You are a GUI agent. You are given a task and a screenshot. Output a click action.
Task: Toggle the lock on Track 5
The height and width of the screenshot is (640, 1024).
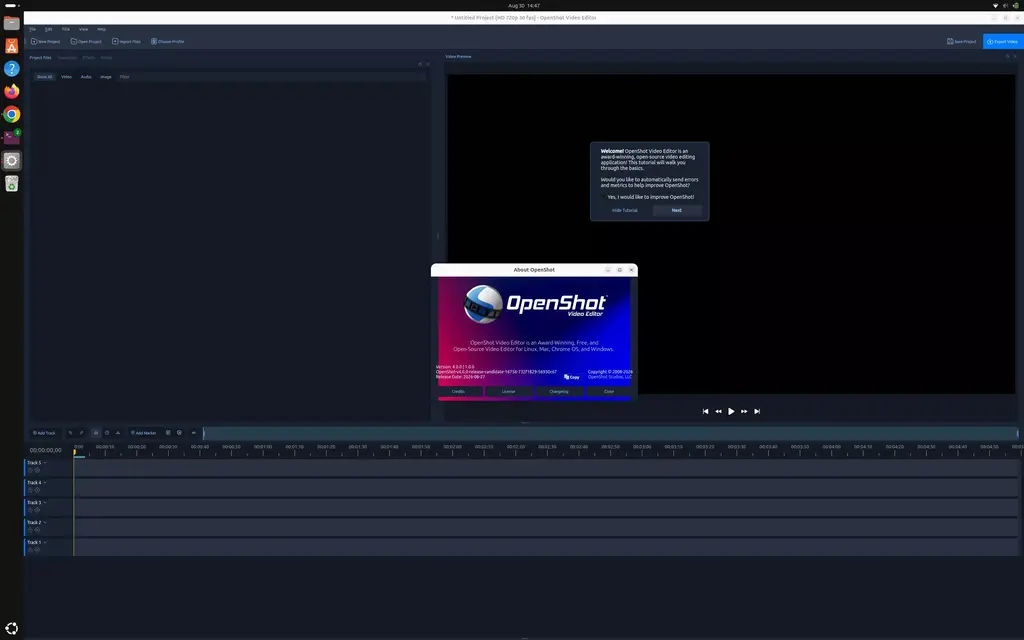coord(30,470)
